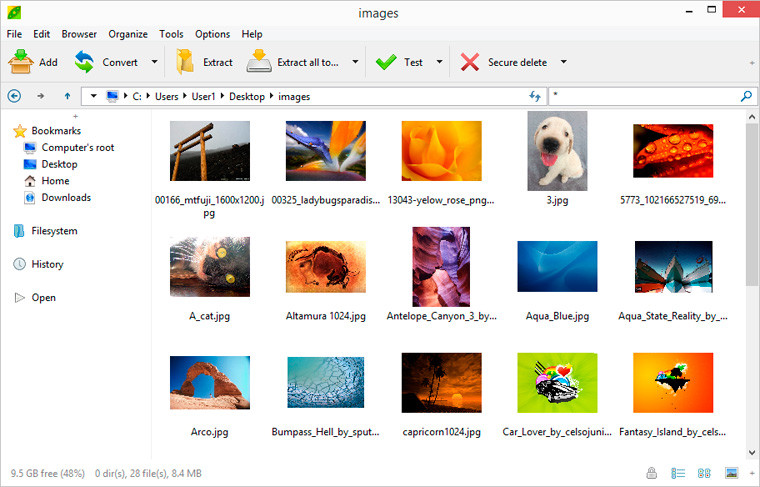Click the green Test checkmark icon
Viewport: 760px width, 487px height.
pyautogui.click(x=386, y=62)
